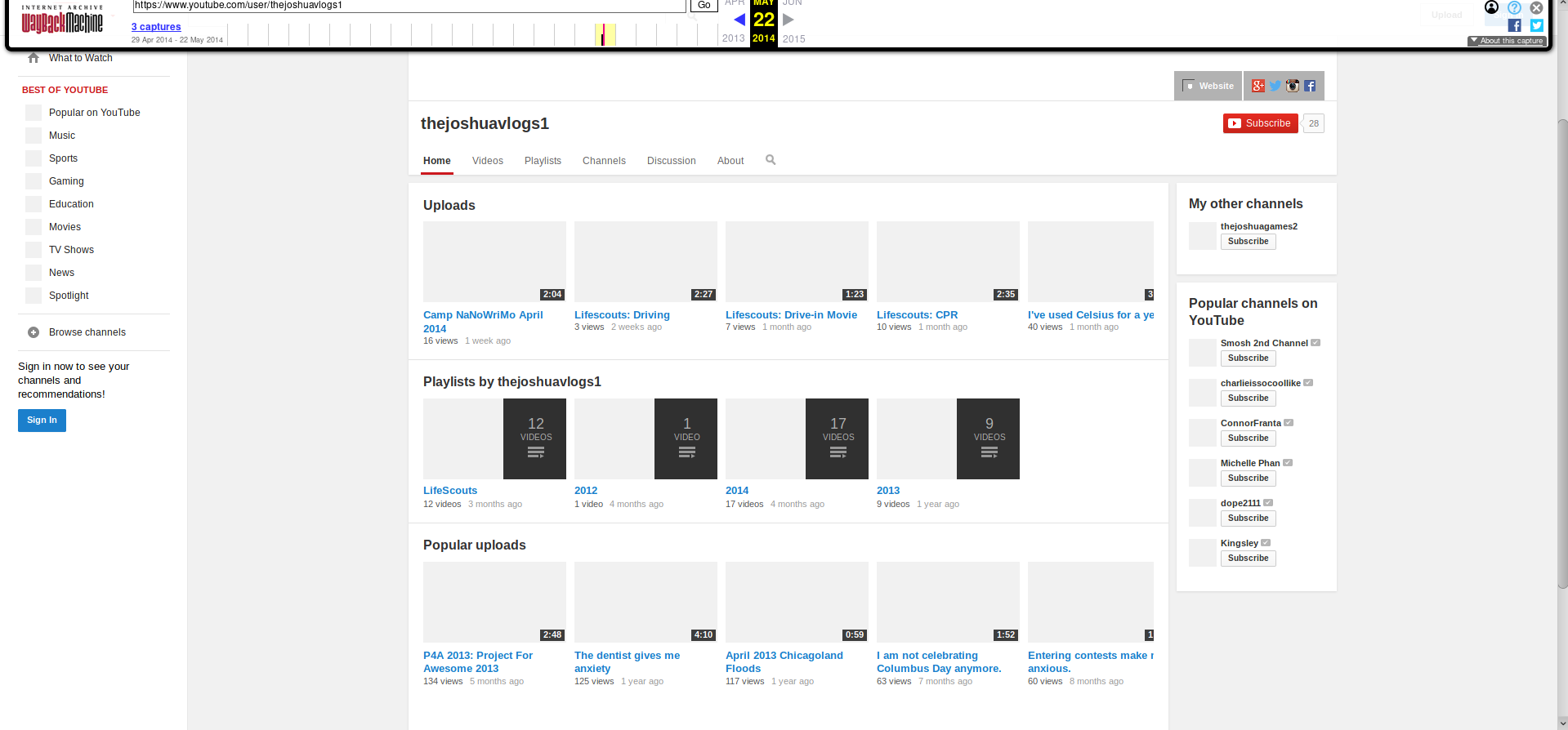Select 2013 year in Wayback toolbar
Image resolution: width=1568 pixels, height=730 pixels.
(733, 38)
